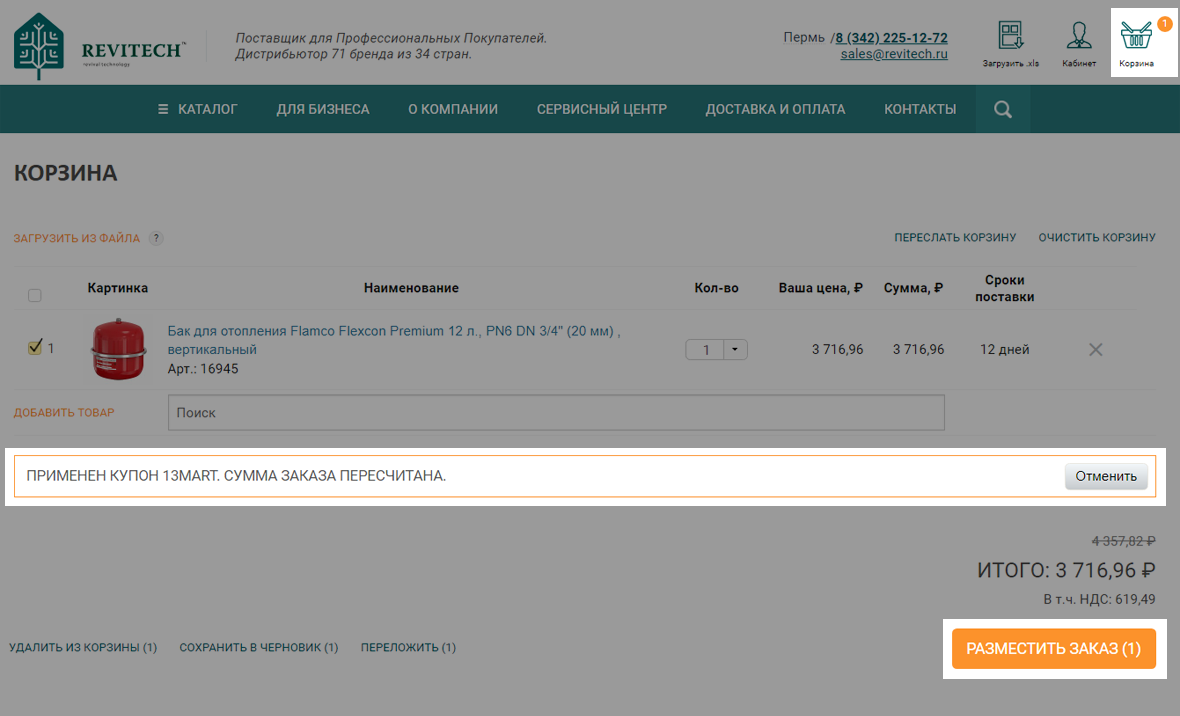
Task: Click the Кол-во column header
Action: (x=716, y=288)
